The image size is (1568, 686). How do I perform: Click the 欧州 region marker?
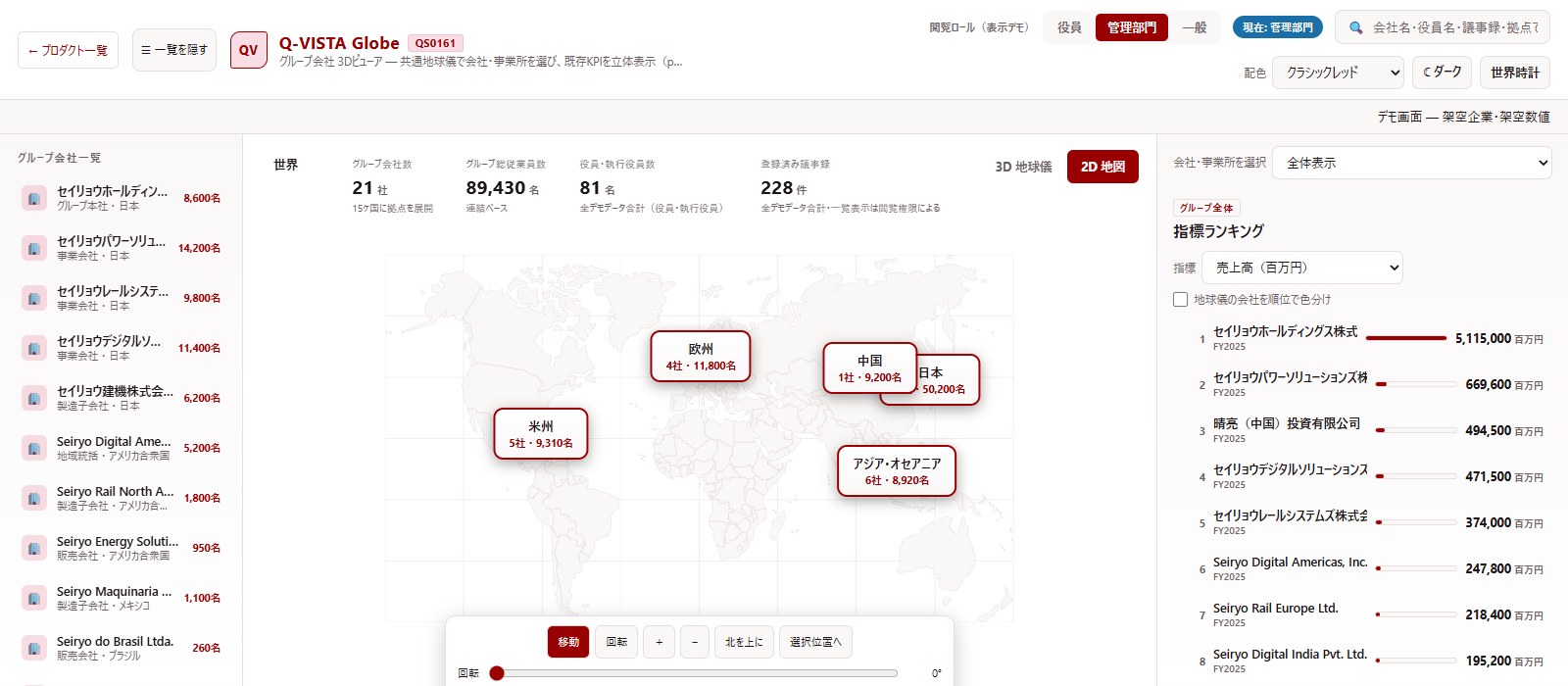[701, 357]
